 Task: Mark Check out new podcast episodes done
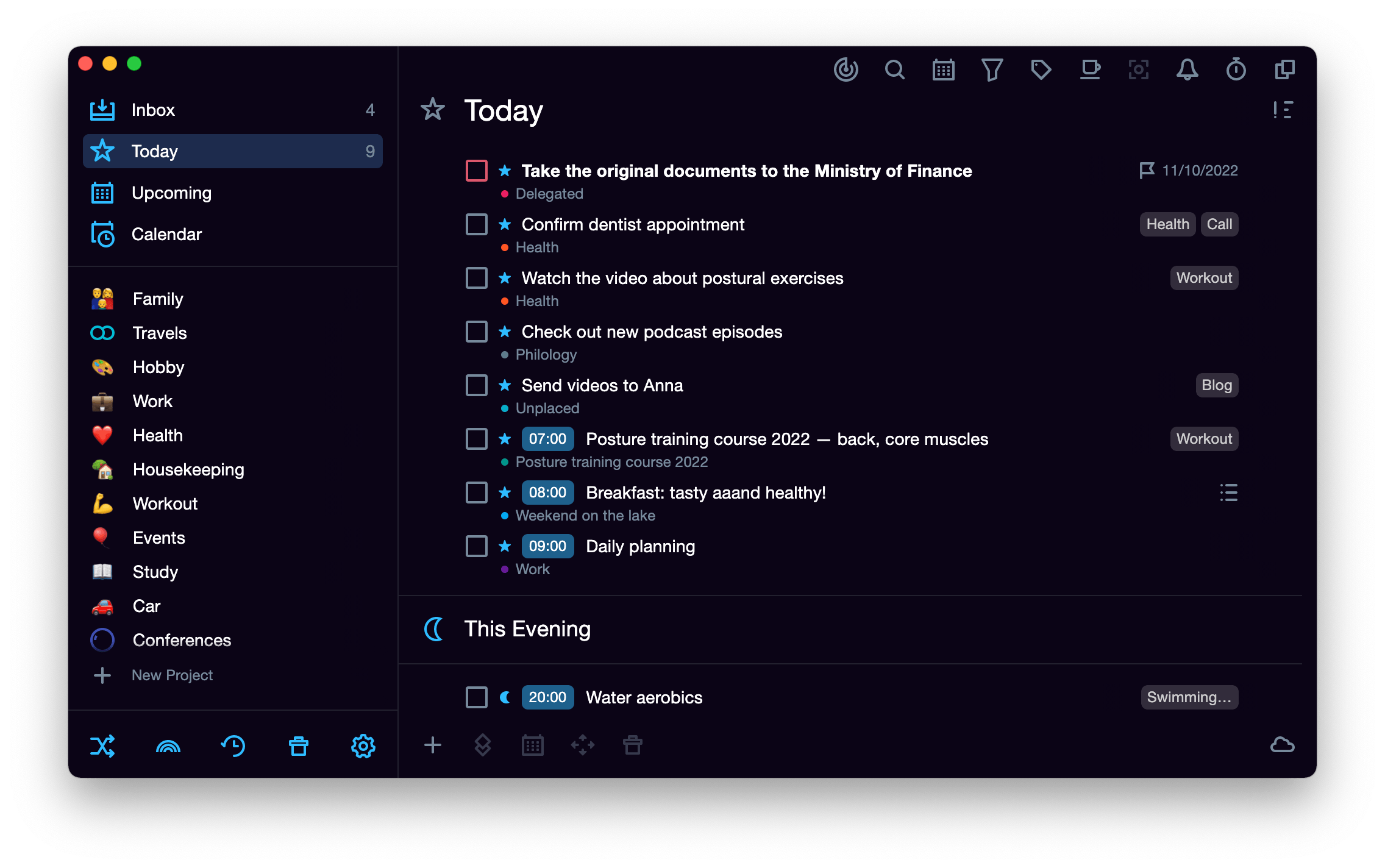pyautogui.click(x=476, y=332)
